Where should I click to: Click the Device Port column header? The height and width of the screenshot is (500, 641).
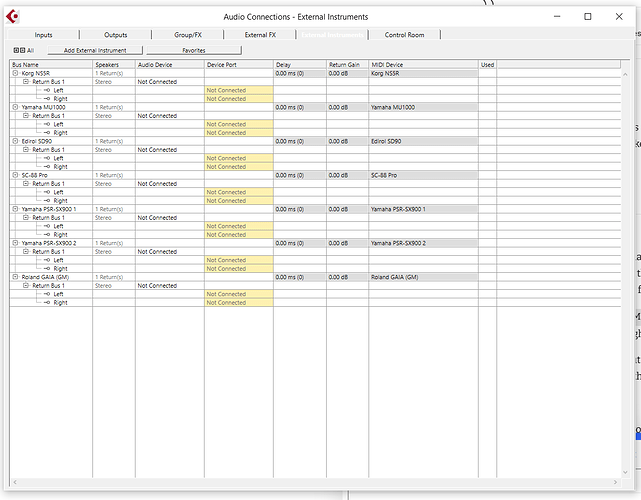239,65
